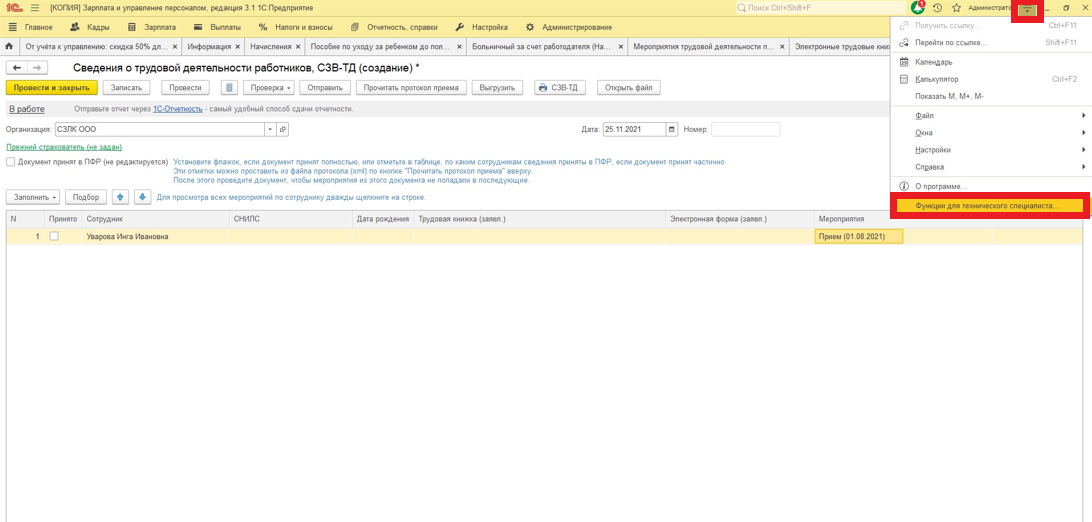The width and height of the screenshot is (1092, 522).
Task: Move selected row down with blue arrow
Action: pos(143,197)
